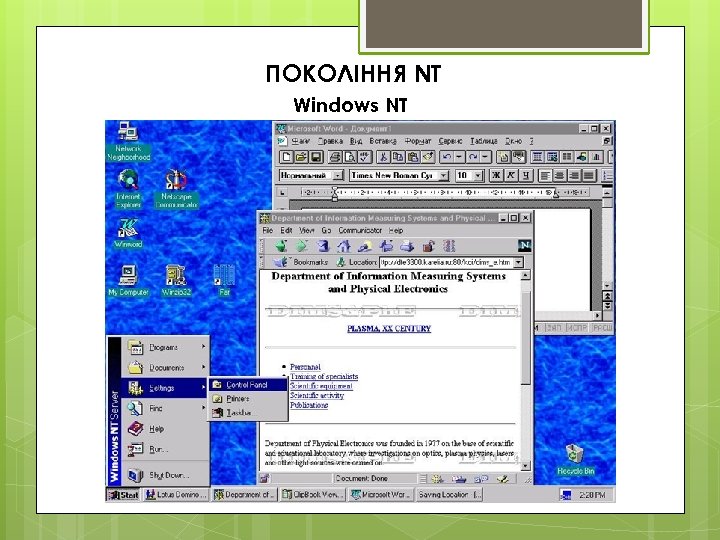Click the Print icon in Netscape toolbar
720x540 pixels.
tap(407, 246)
